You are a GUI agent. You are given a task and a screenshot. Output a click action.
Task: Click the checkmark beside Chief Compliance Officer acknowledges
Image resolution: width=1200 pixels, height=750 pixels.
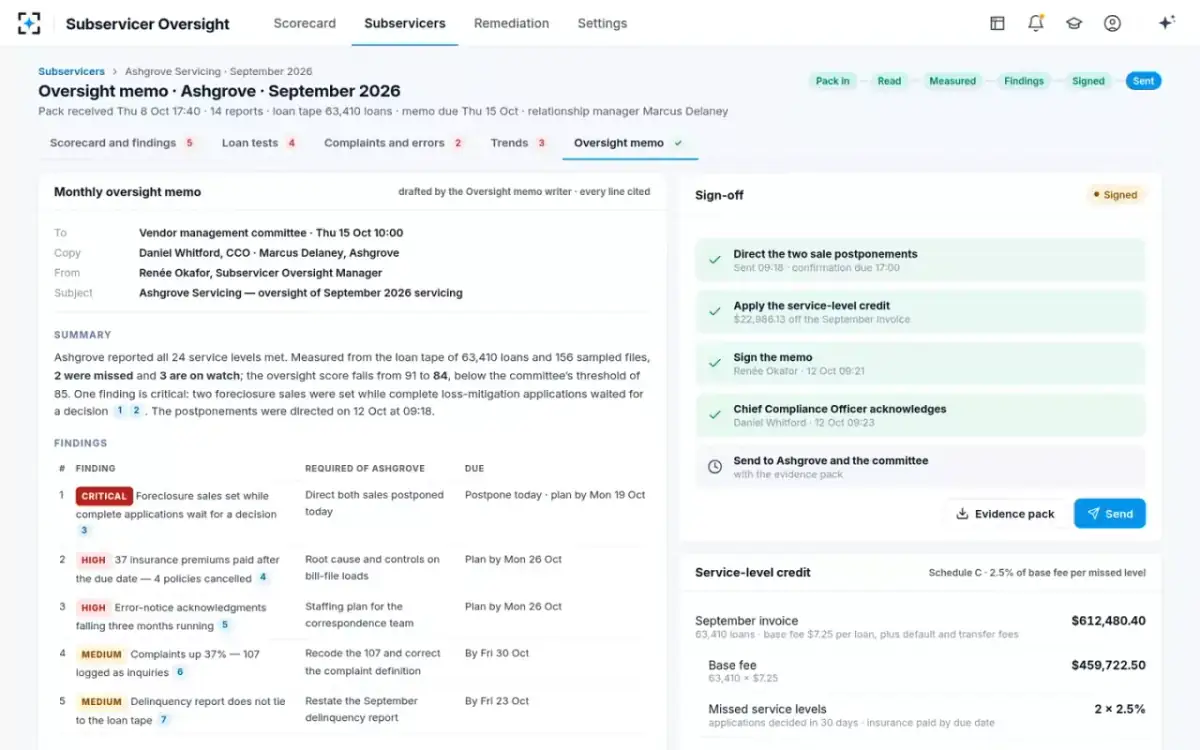(715, 415)
